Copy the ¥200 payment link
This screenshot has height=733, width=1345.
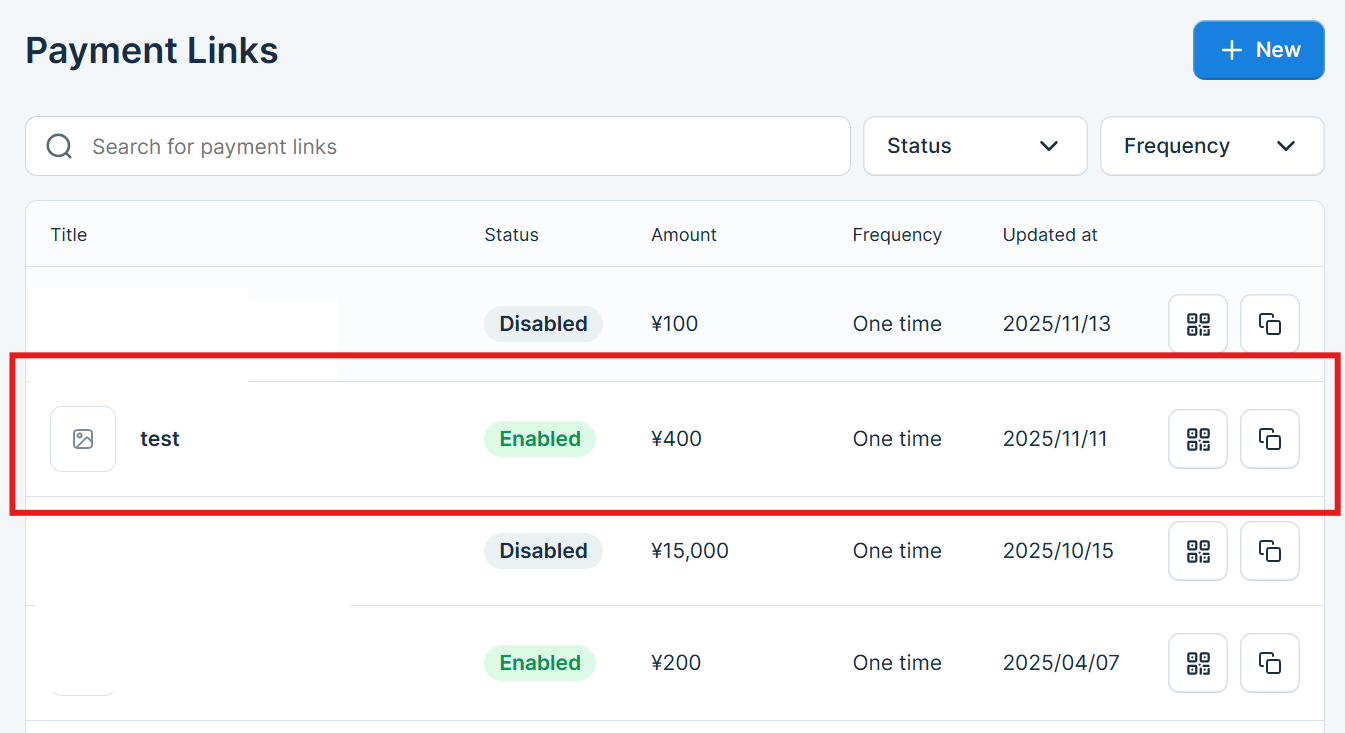(1269, 663)
